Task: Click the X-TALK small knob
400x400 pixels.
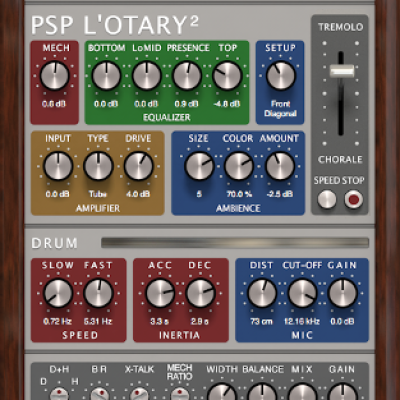Action: pyautogui.click(x=139, y=394)
